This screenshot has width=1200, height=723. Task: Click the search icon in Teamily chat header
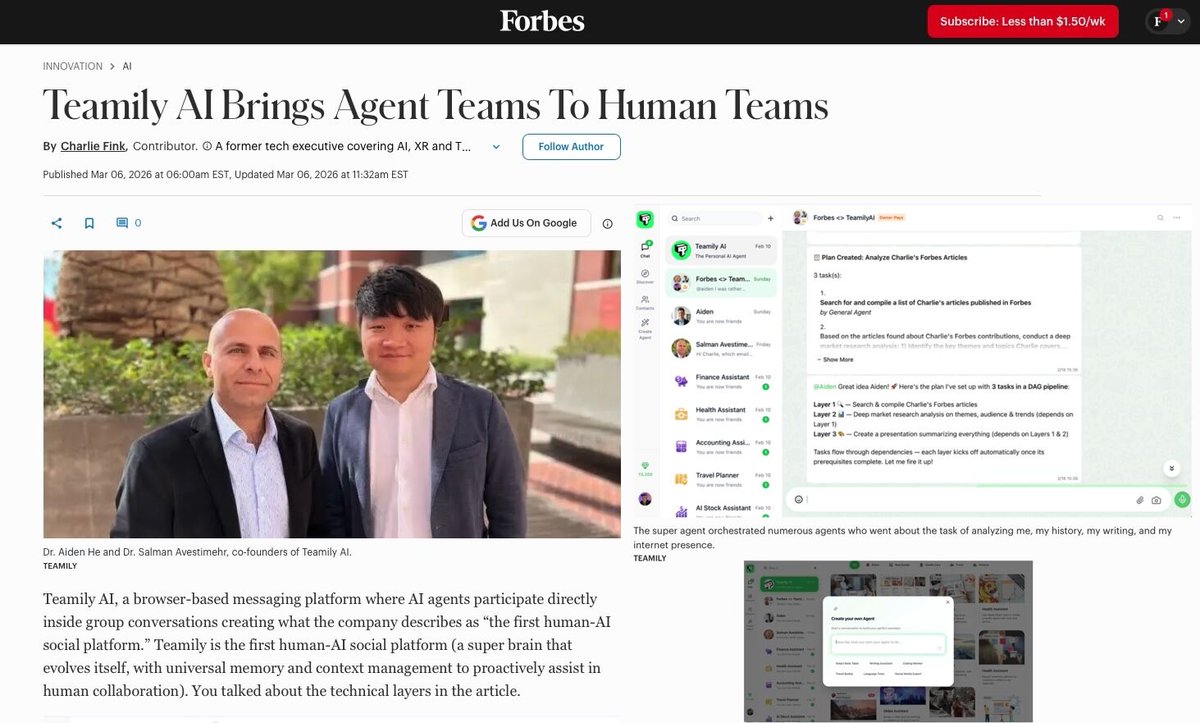pos(1161,217)
